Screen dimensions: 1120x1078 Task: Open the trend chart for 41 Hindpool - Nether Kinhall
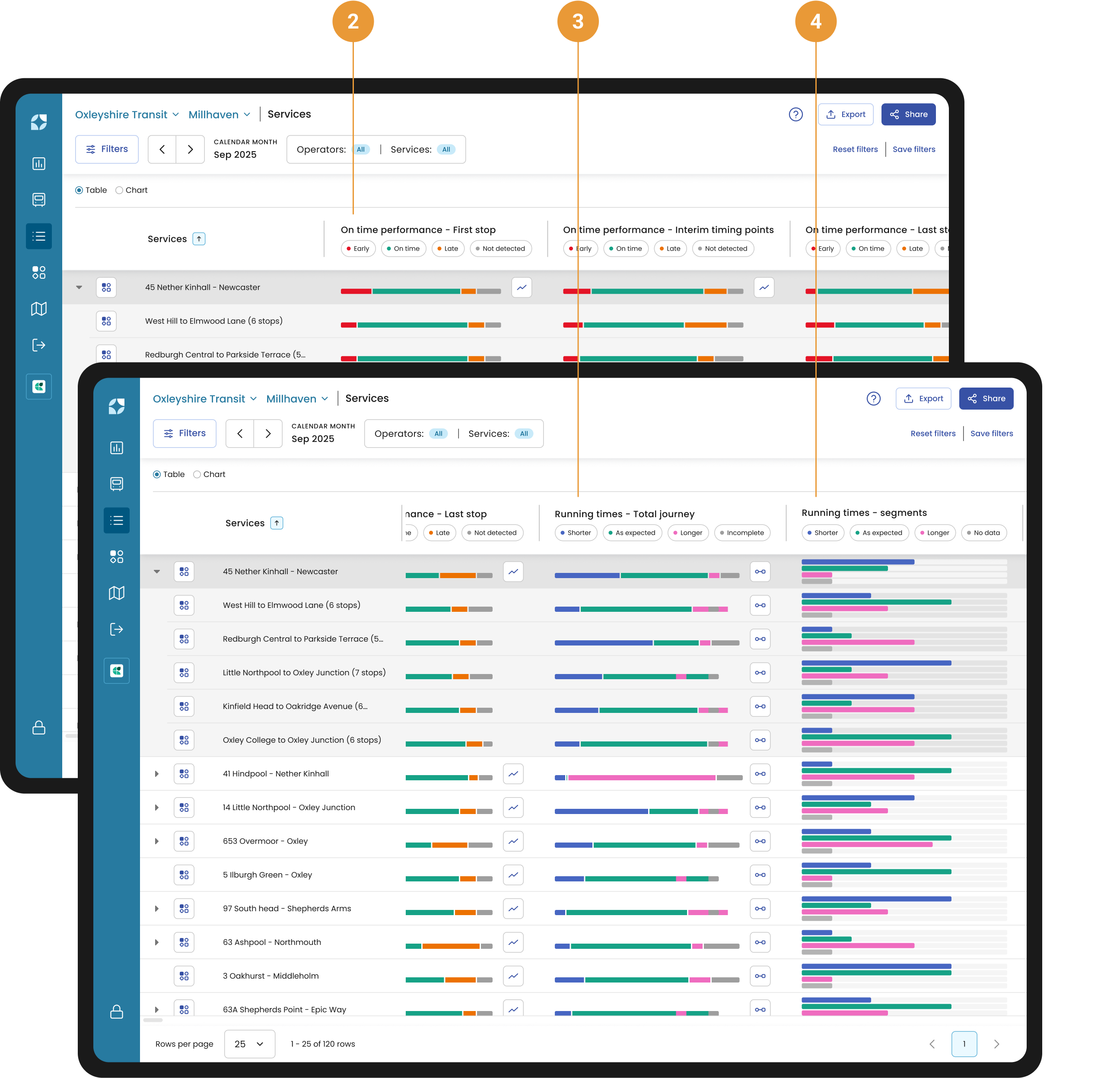(x=513, y=773)
